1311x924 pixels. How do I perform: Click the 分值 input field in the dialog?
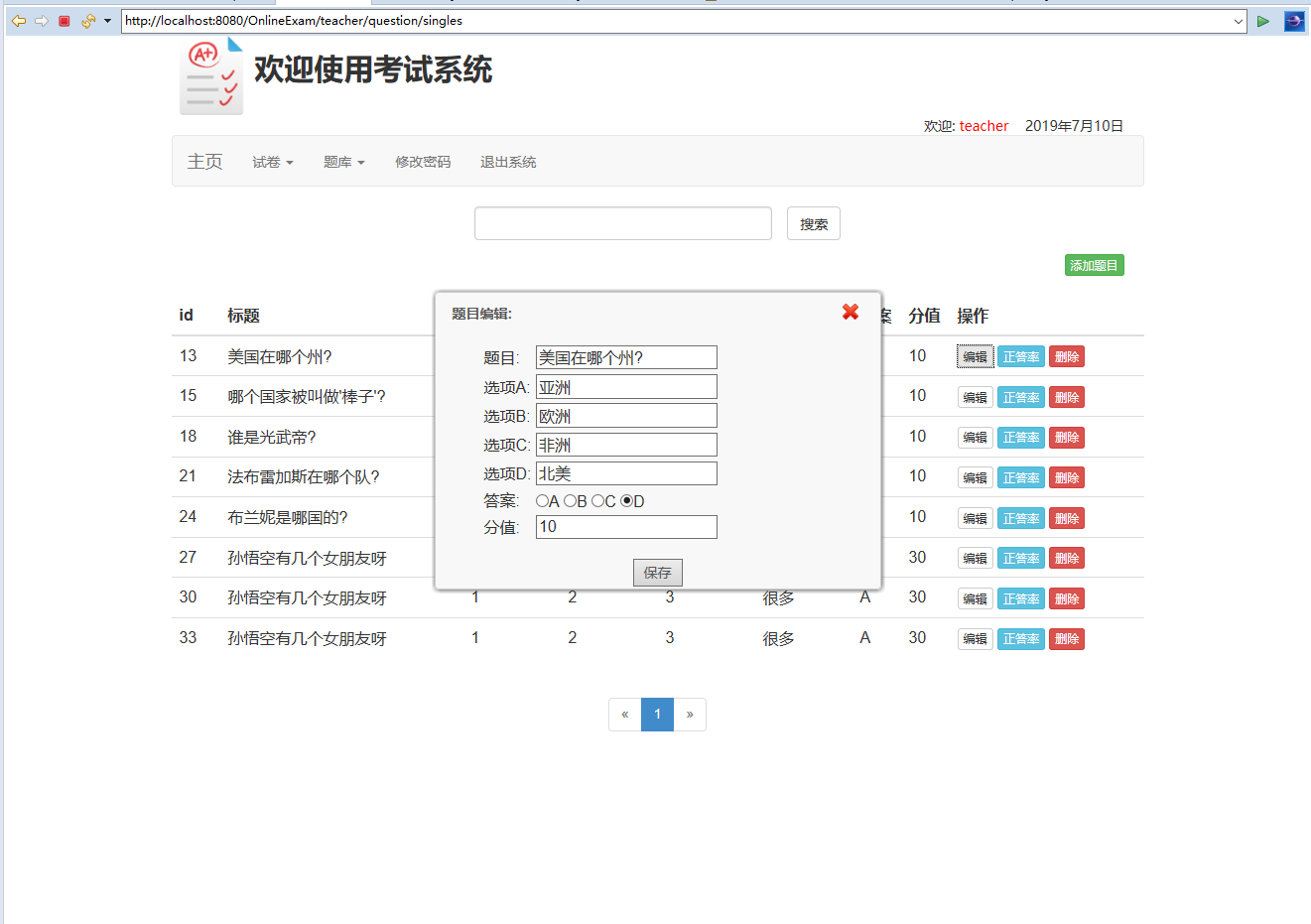626,526
